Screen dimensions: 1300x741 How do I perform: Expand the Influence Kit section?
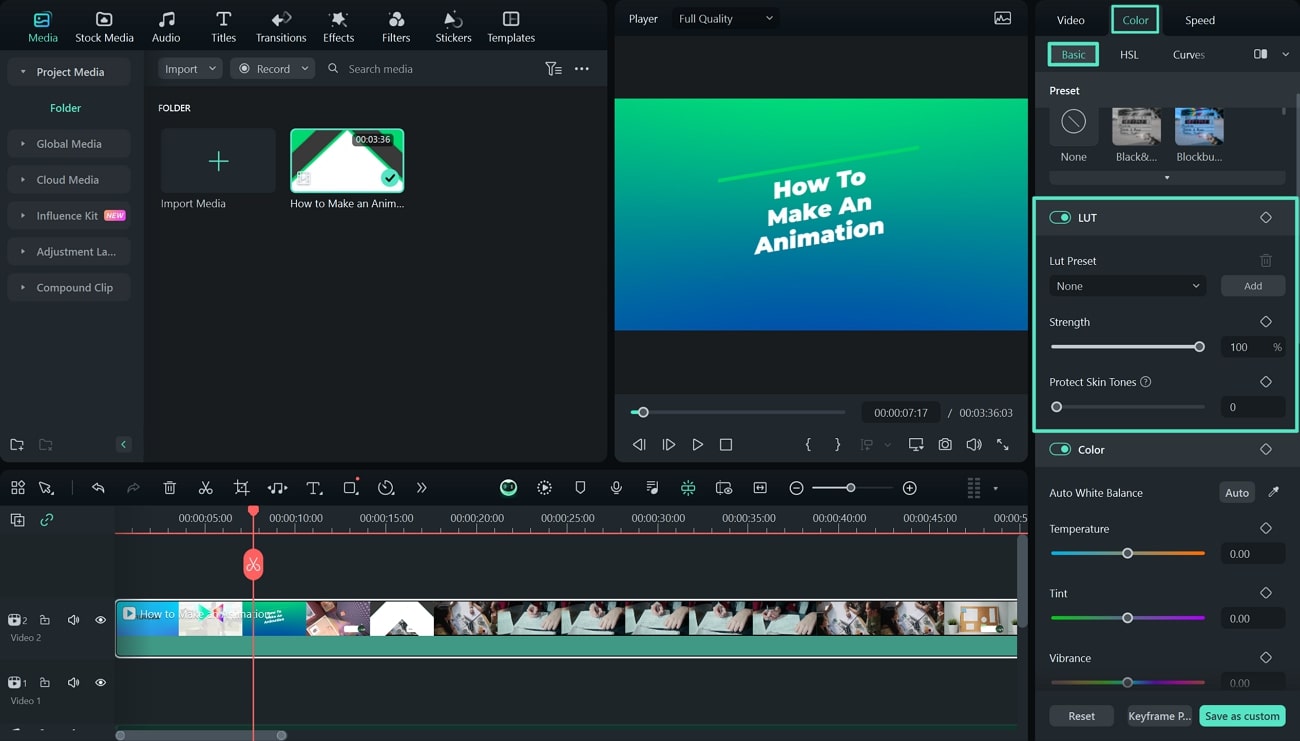[68, 216]
